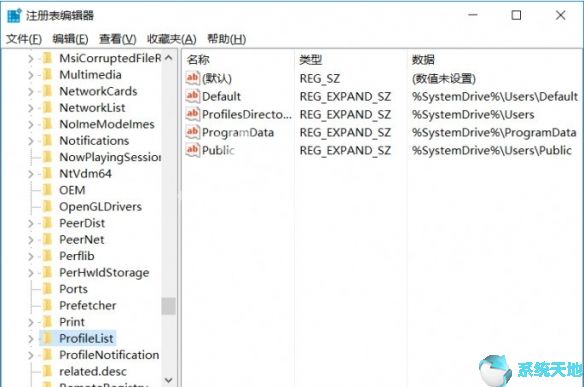Click the Public string value icon
Screen dimensions: 584x387
point(193,150)
